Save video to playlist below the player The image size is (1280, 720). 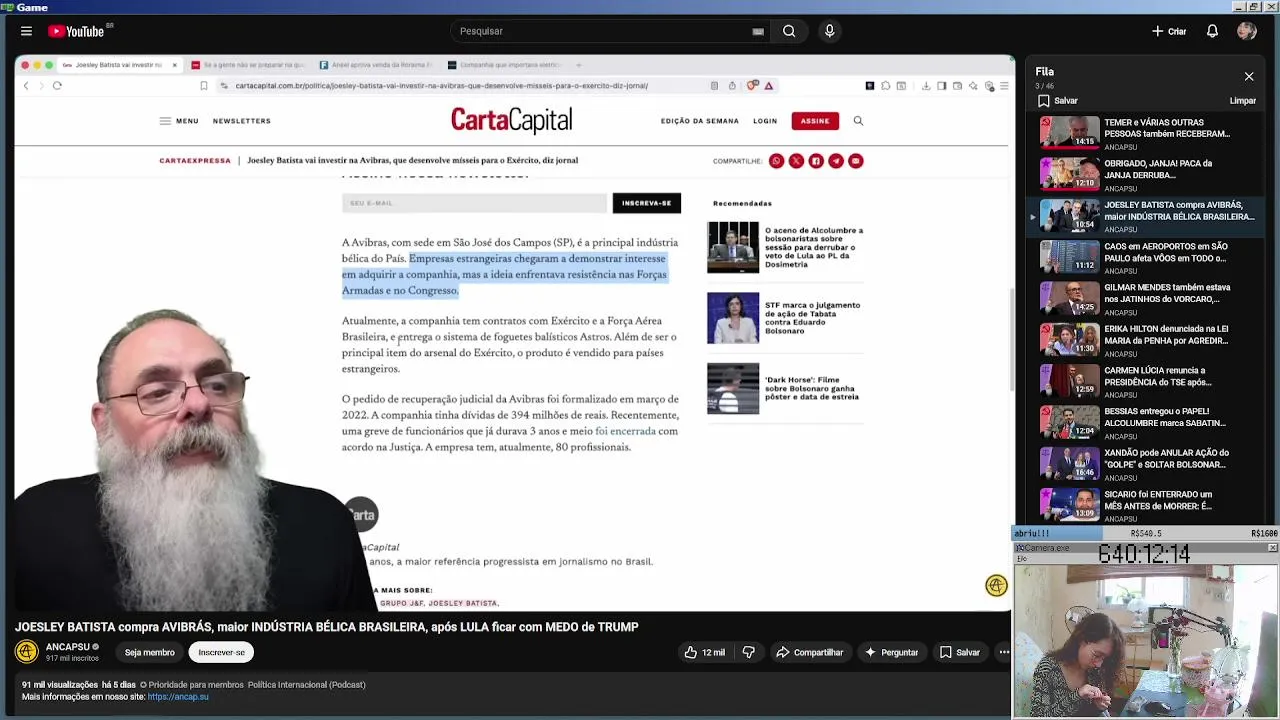[x=959, y=652]
